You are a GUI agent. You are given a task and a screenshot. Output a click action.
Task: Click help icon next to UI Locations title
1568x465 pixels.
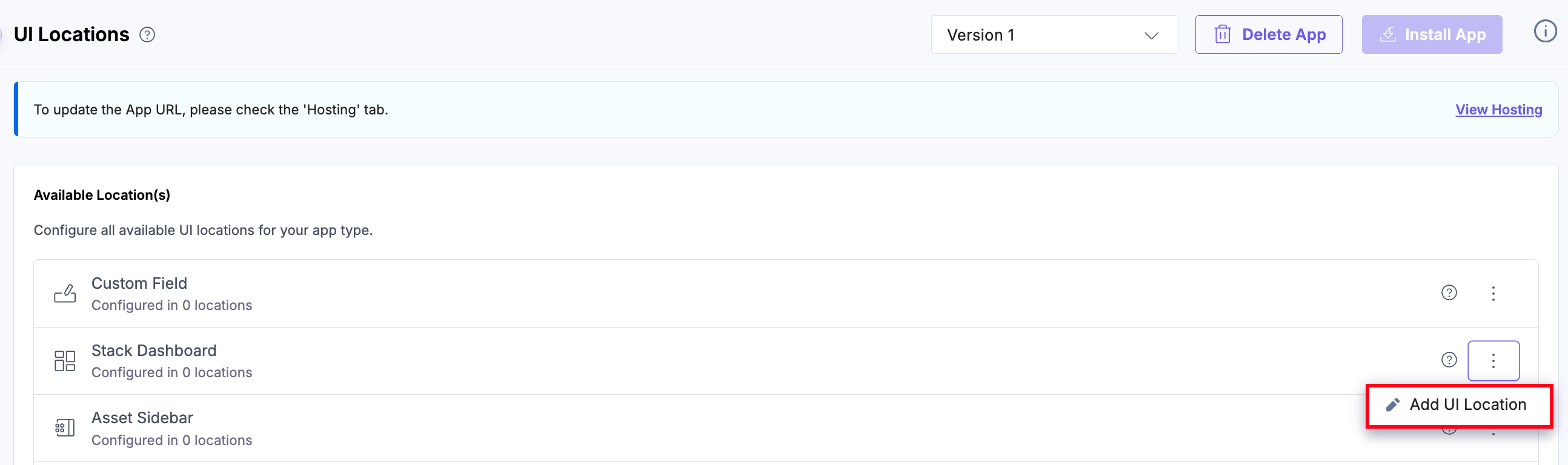point(147,35)
